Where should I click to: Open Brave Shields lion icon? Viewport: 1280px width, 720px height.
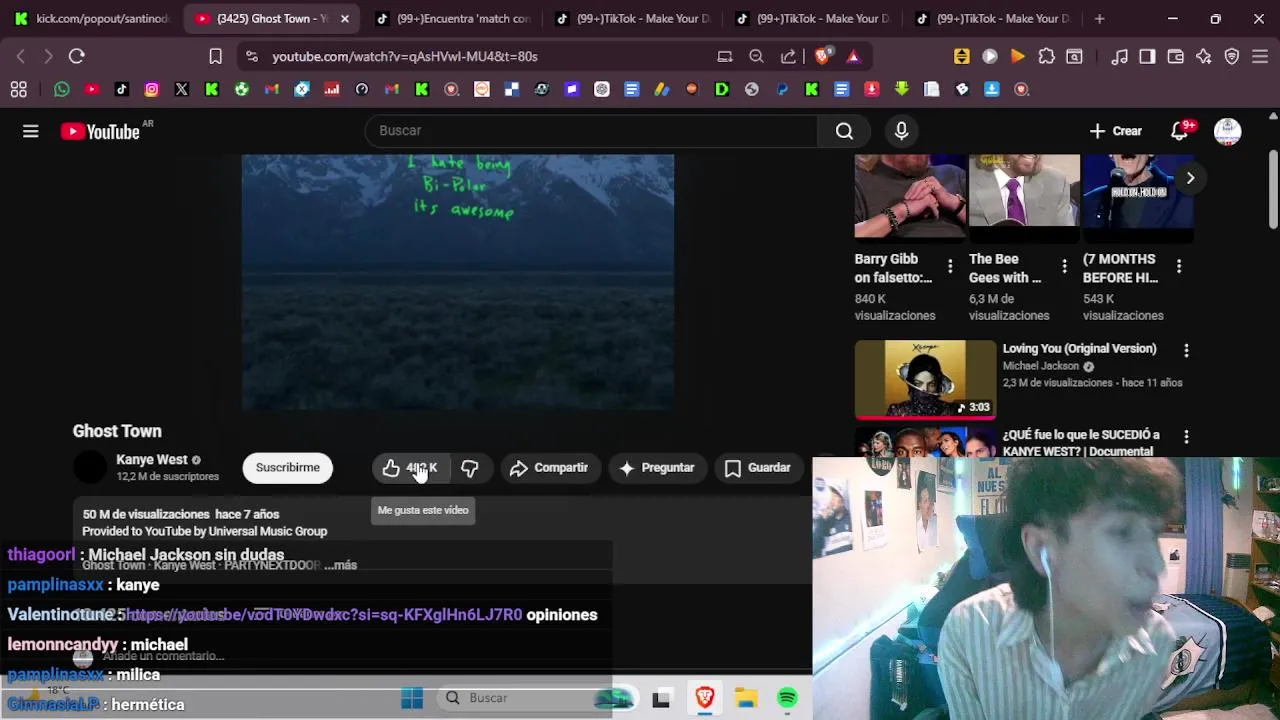[822, 57]
